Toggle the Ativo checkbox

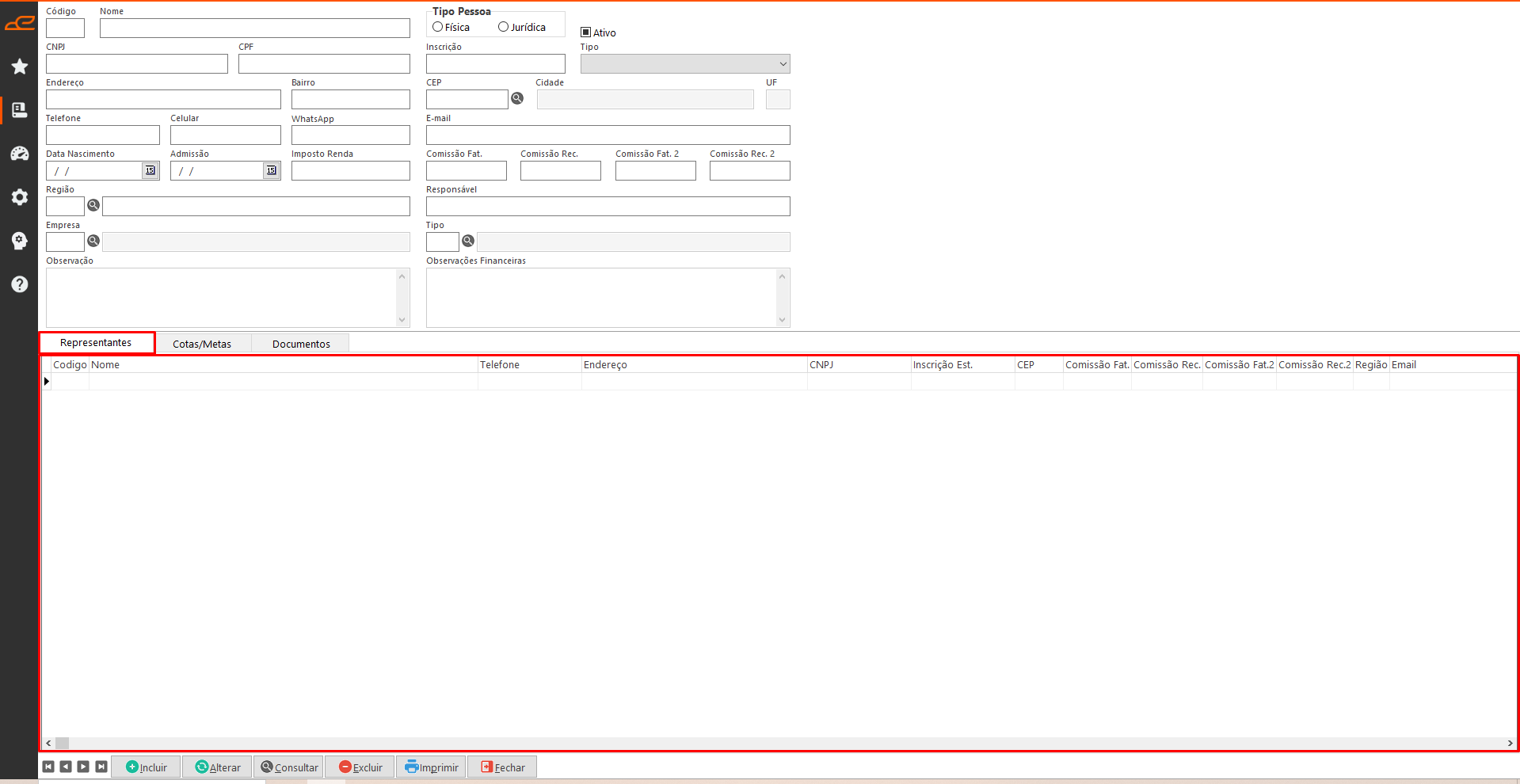[586, 32]
